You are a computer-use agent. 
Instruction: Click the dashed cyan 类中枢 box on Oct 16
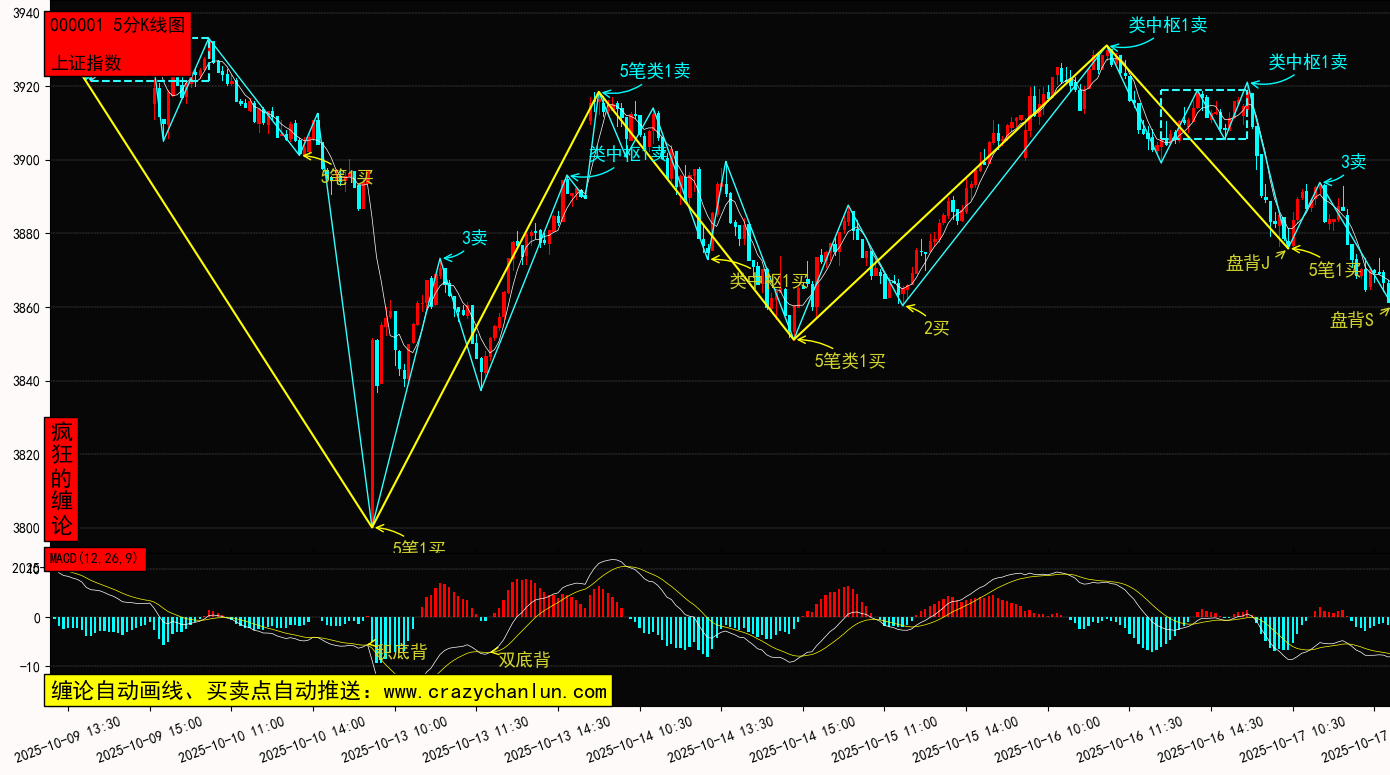(1204, 114)
